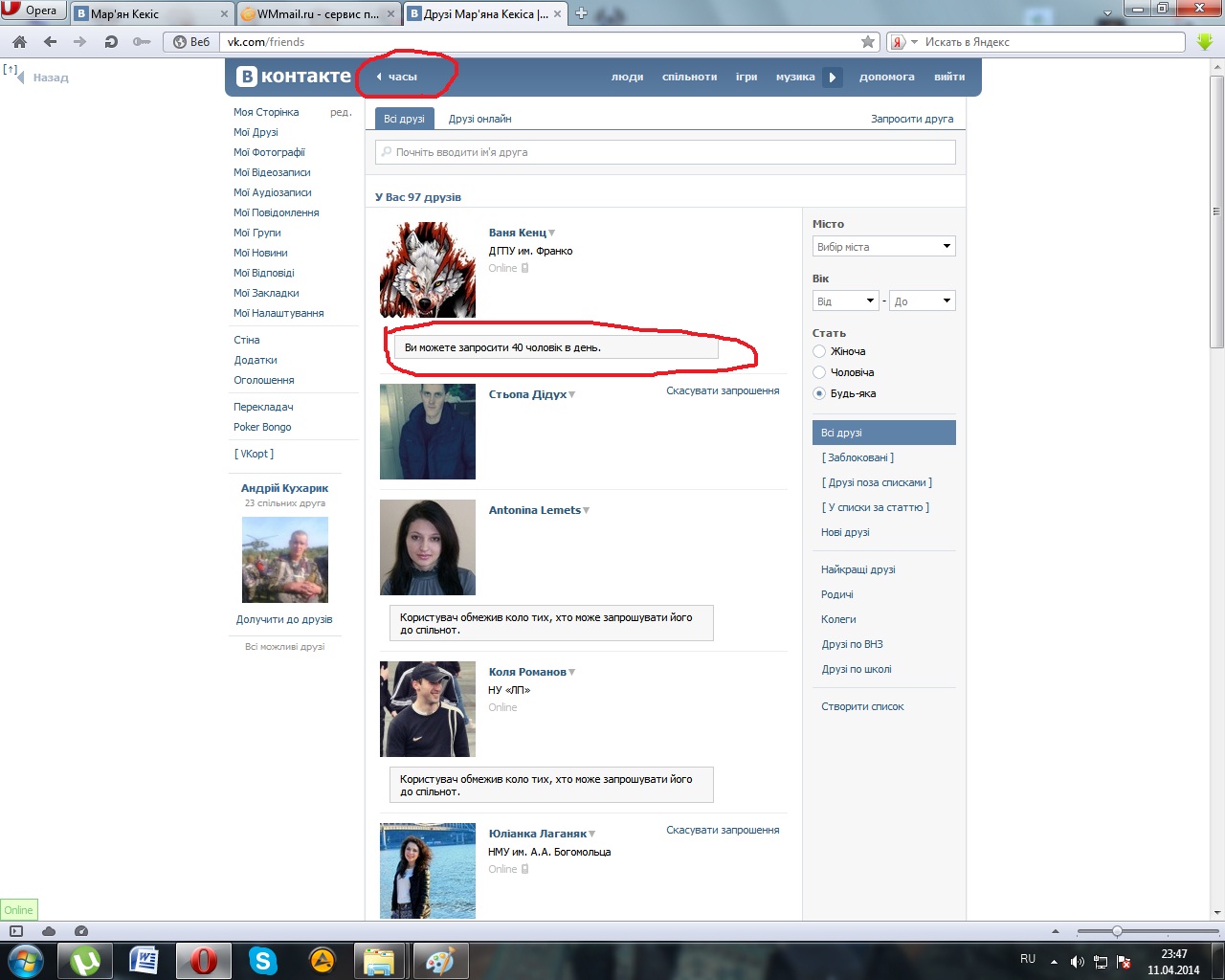
Task: Click Долучити до друзів under Андрій Кухарик
Action: coord(284,619)
